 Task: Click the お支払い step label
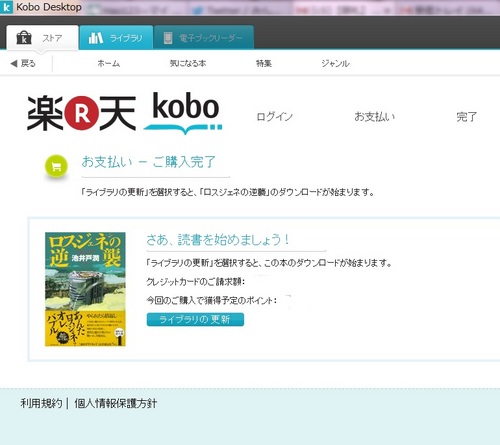tap(375, 117)
